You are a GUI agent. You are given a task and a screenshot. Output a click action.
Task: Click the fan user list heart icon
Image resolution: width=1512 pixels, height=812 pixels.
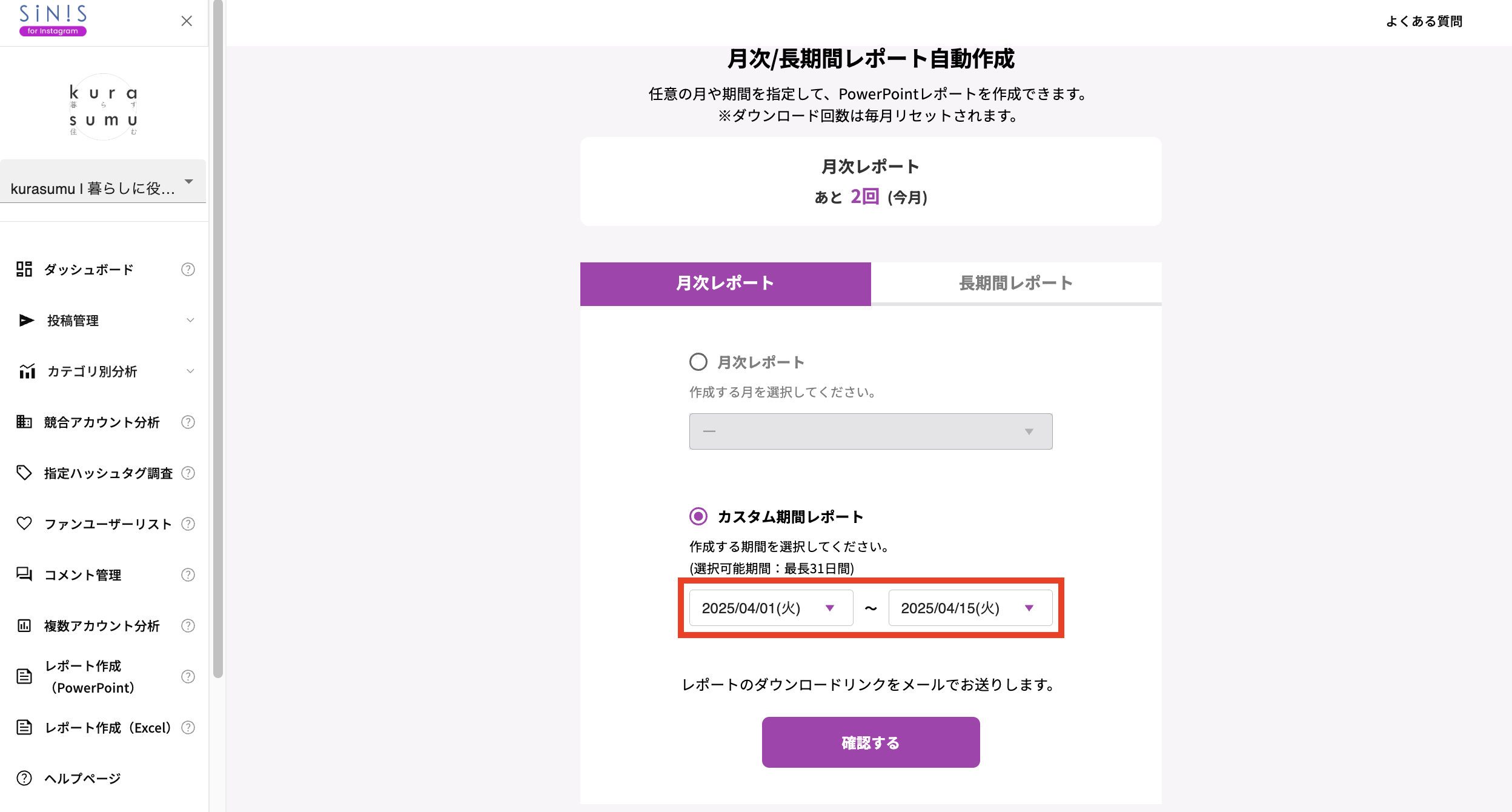(24, 523)
